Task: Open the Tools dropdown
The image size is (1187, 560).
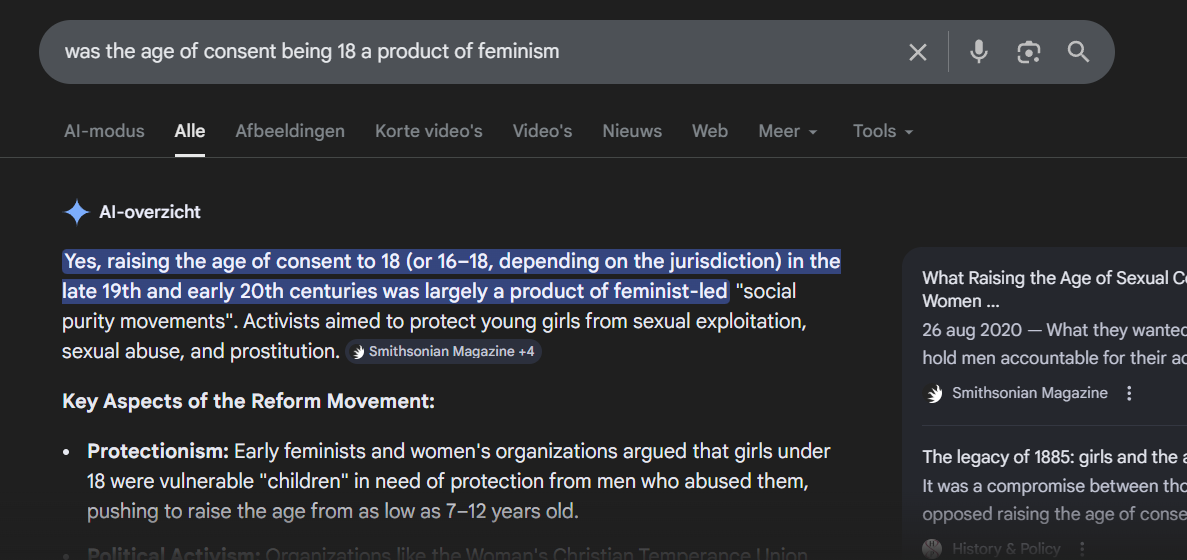Action: pyautogui.click(x=883, y=131)
